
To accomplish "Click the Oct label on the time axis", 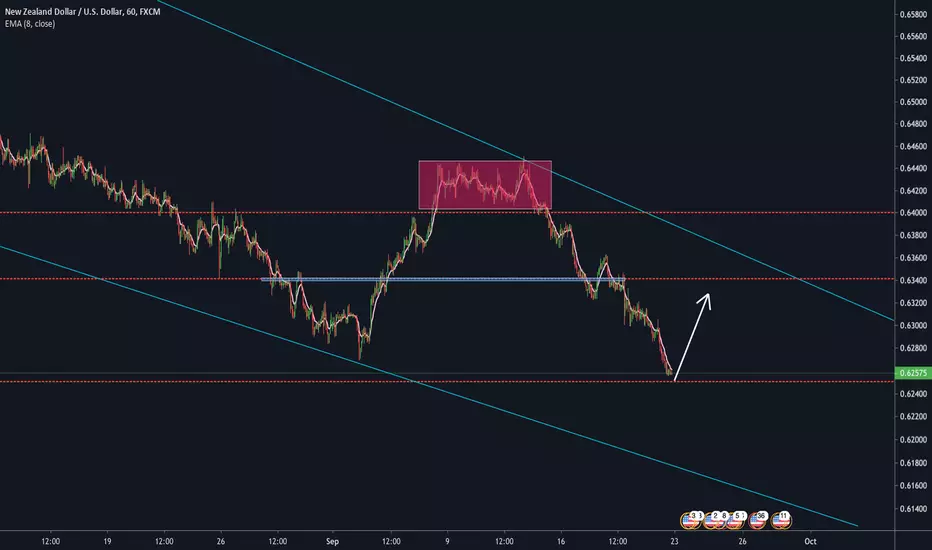I will [x=810, y=541].
